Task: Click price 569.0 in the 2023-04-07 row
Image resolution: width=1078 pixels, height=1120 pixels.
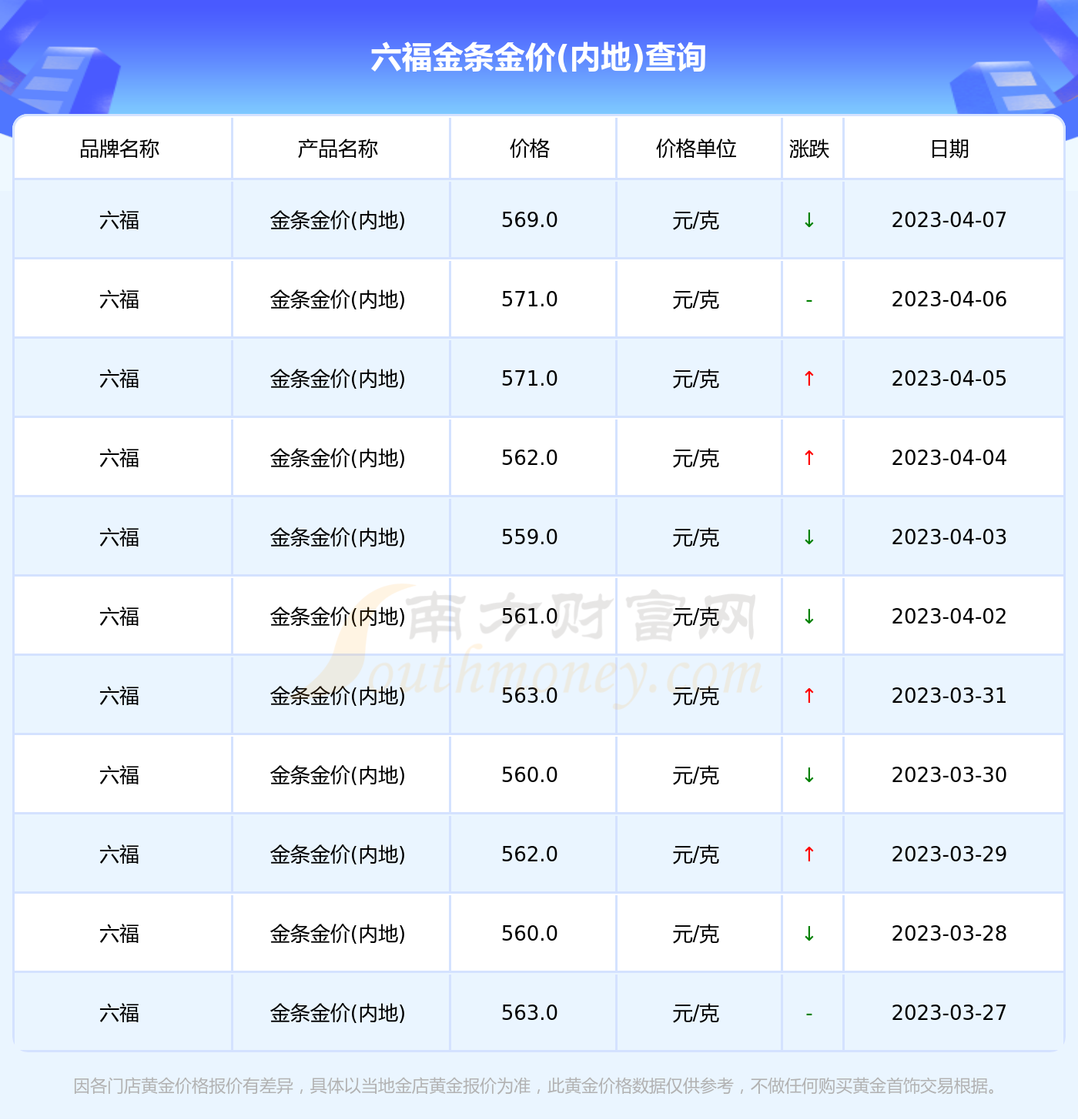Action: point(530,220)
